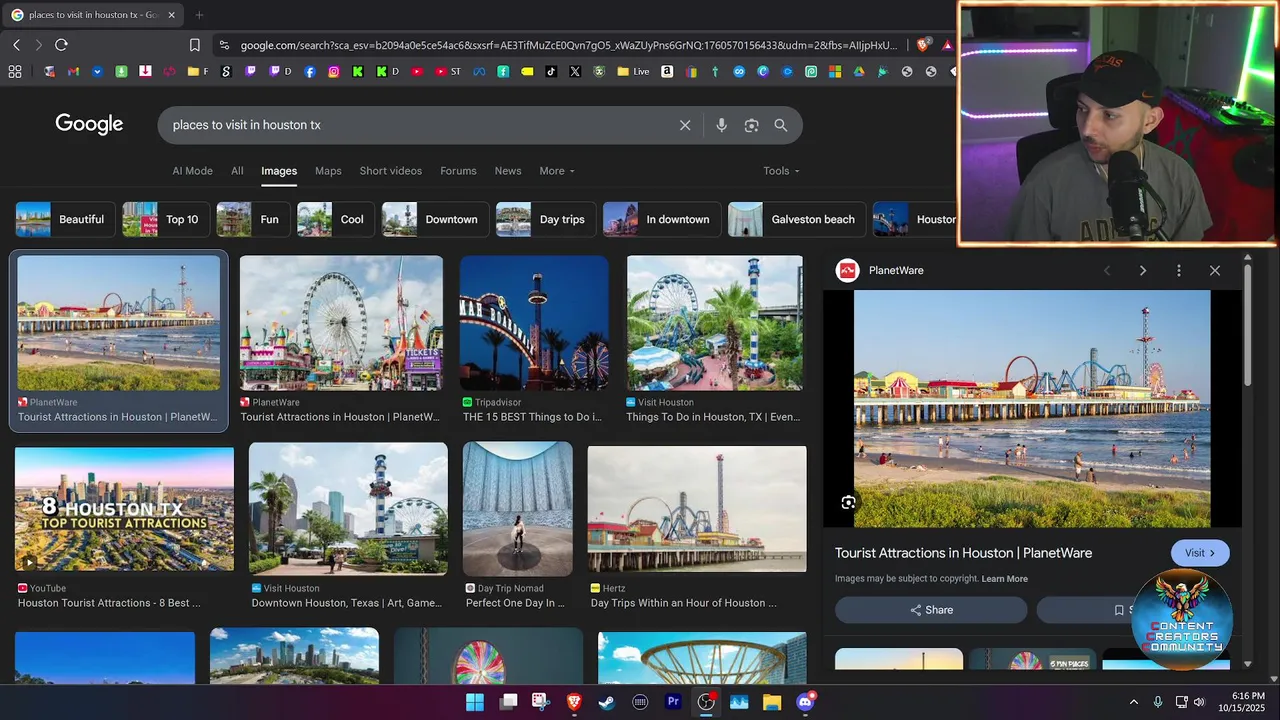The image size is (1280, 720).
Task: Click the Visit button in preview
Action: pyautogui.click(x=1200, y=553)
